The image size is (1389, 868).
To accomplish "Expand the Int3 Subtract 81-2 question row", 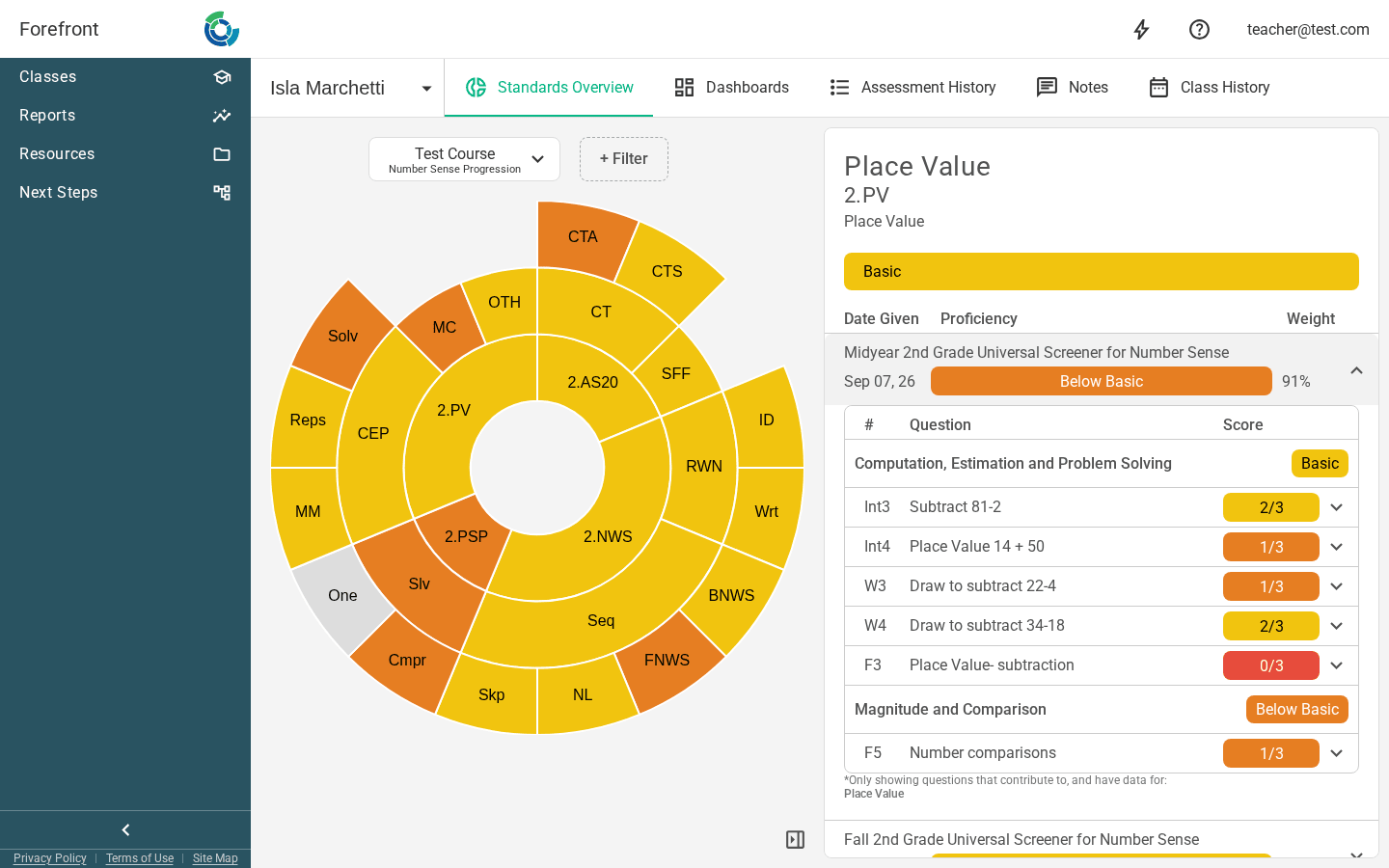I will click(x=1337, y=507).
